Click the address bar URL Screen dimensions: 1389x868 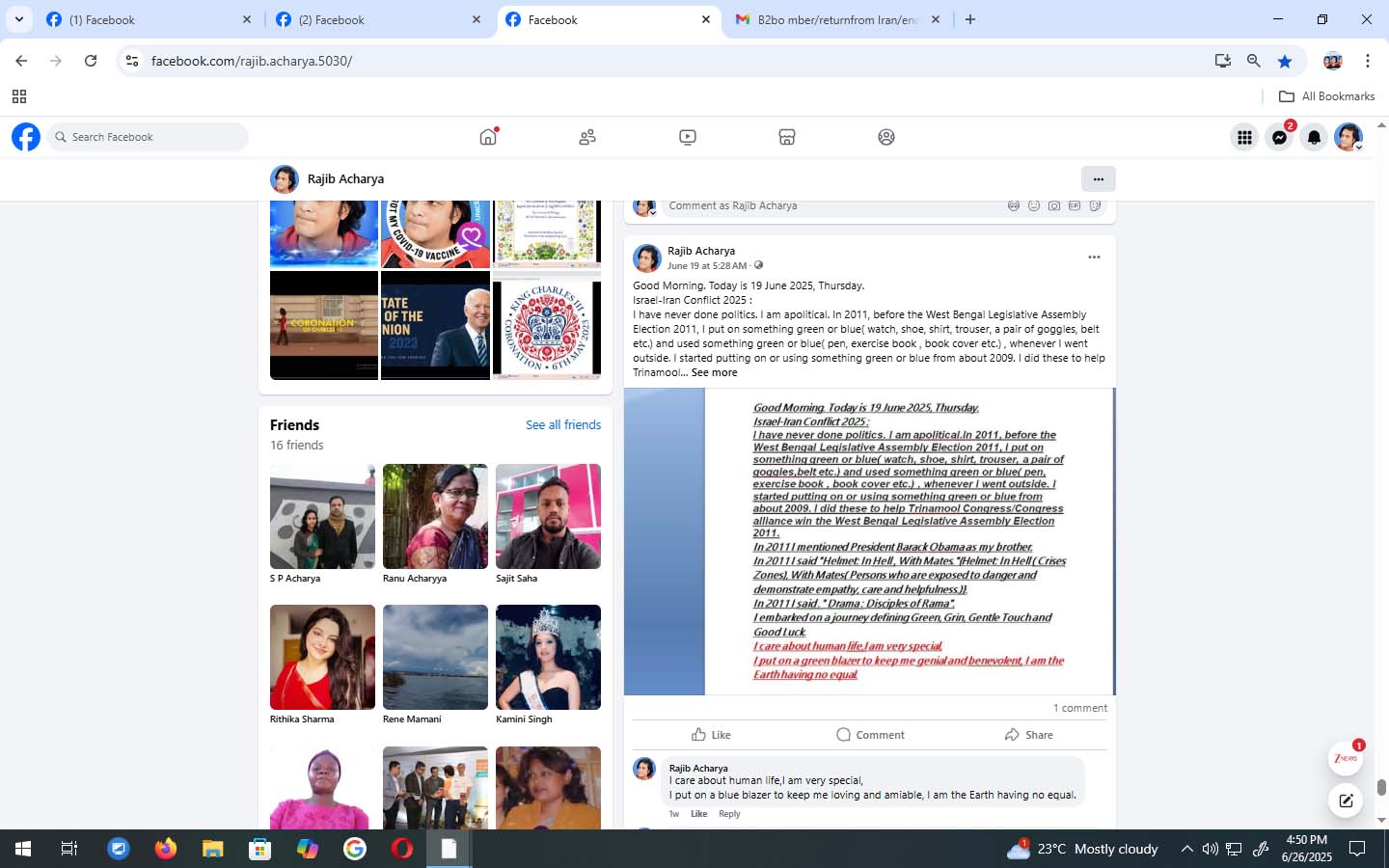[252, 61]
